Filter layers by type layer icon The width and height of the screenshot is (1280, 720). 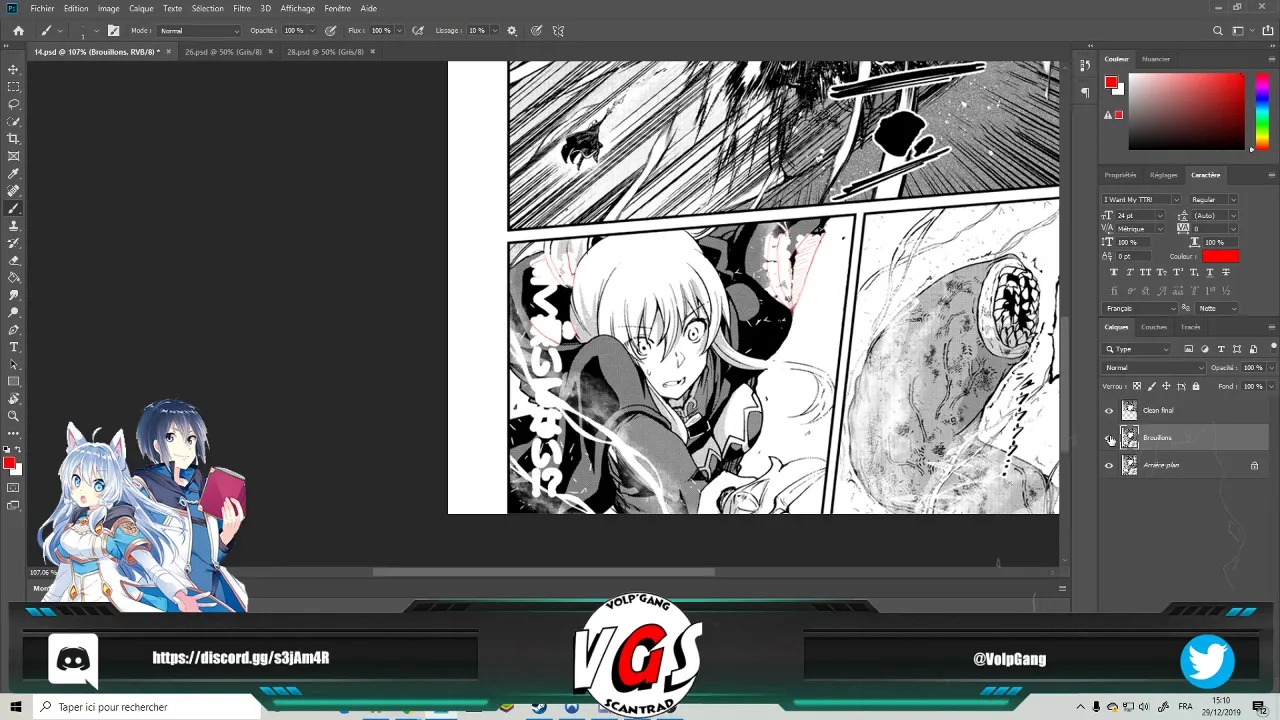coord(1220,349)
